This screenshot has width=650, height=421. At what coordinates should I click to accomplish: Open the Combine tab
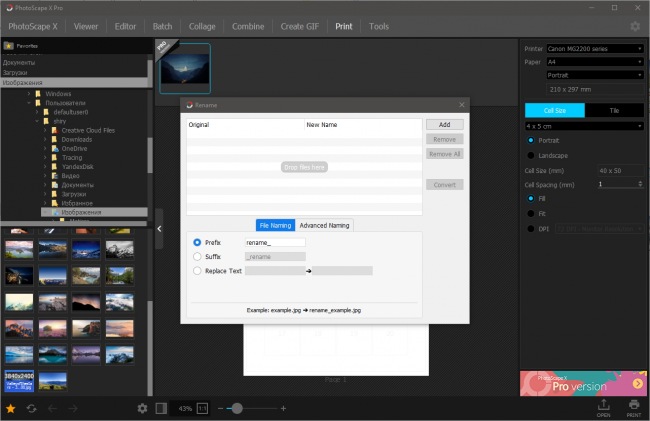click(x=248, y=27)
